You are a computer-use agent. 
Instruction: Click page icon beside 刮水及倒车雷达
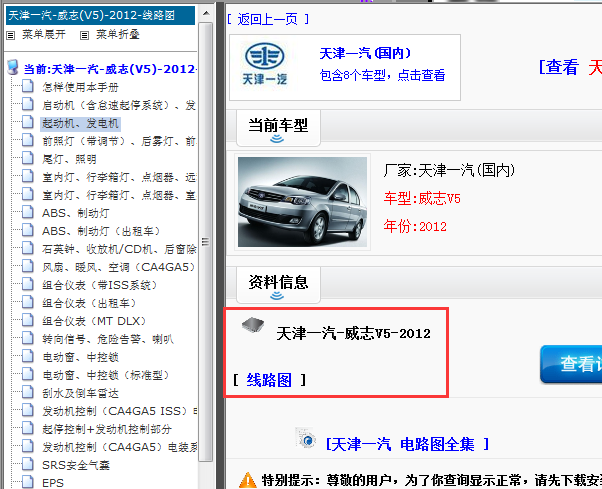tap(28, 393)
